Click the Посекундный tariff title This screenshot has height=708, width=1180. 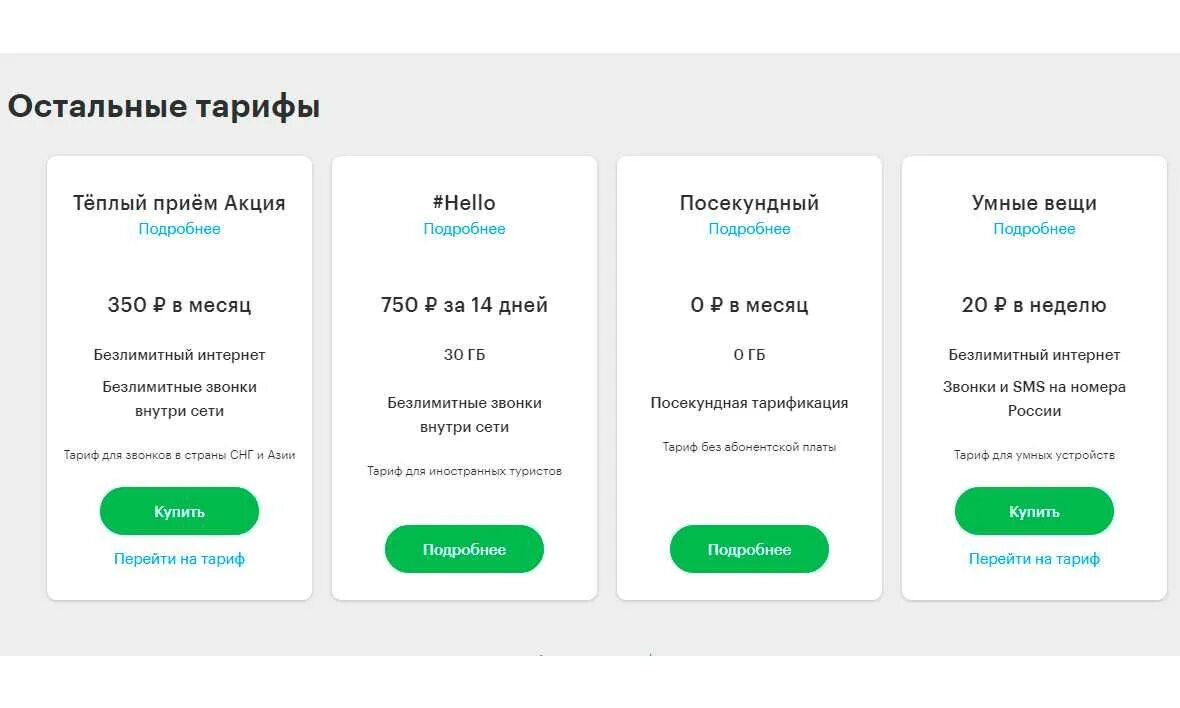click(x=750, y=202)
